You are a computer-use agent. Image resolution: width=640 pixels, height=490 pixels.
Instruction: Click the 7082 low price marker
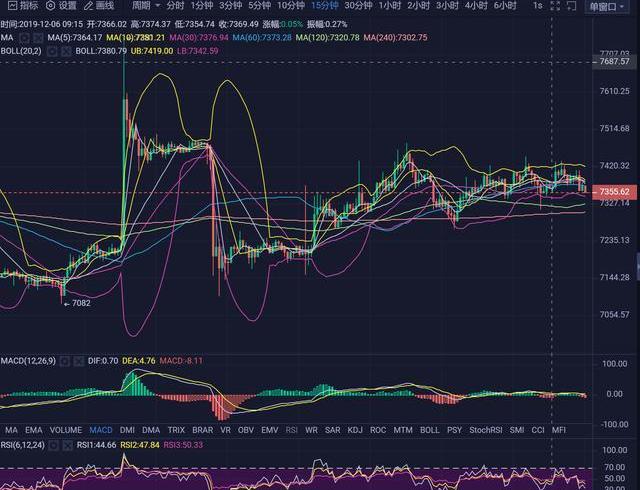pyautogui.click(x=77, y=303)
